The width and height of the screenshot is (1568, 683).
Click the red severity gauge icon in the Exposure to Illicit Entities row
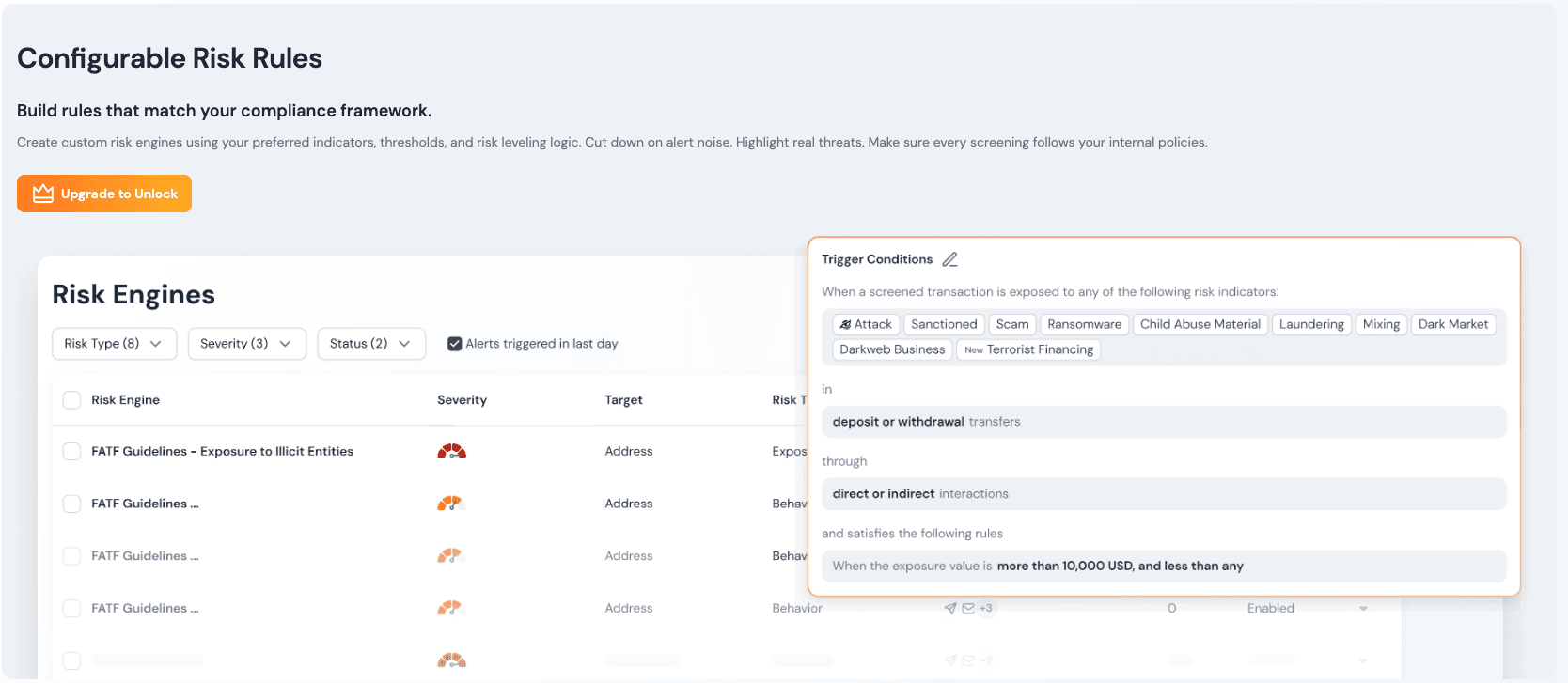tap(452, 452)
